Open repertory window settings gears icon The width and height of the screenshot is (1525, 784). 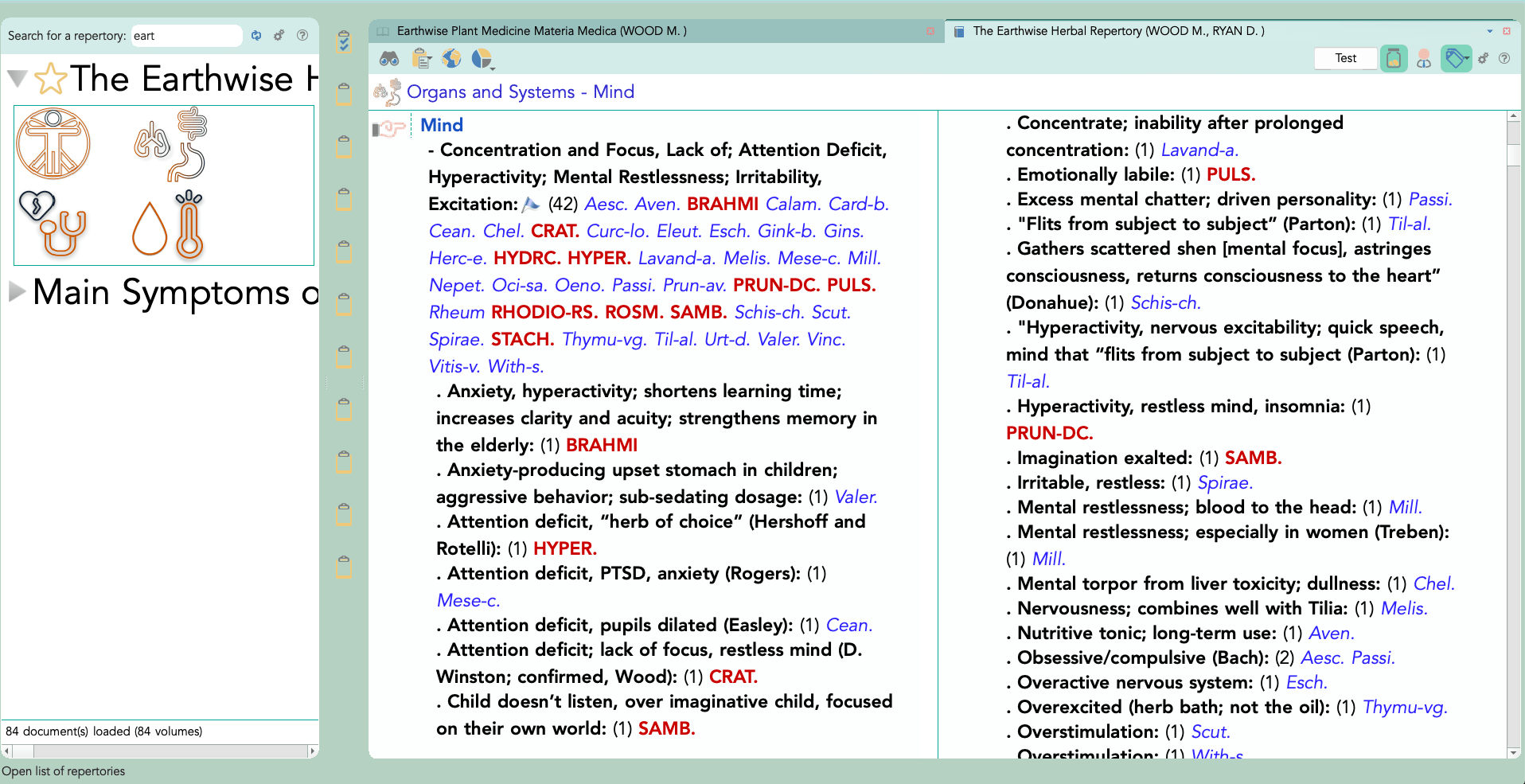click(1483, 58)
